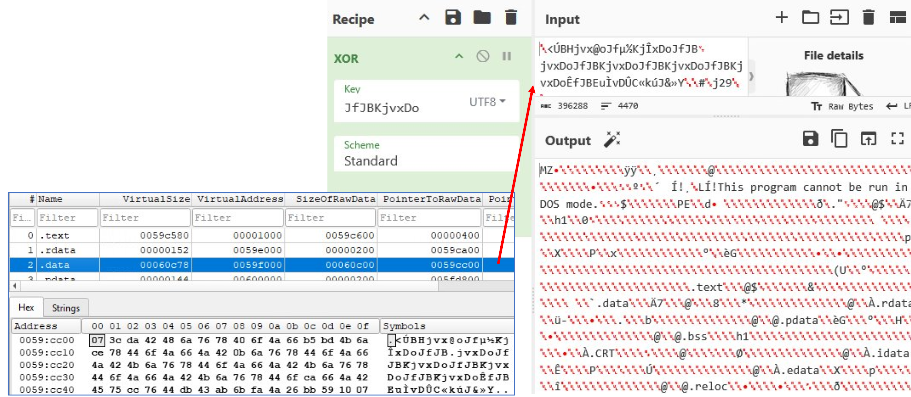The image size is (911, 397).
Task: Set a breakpoint on XOR using the pause icon
Action: pos(507,56)
